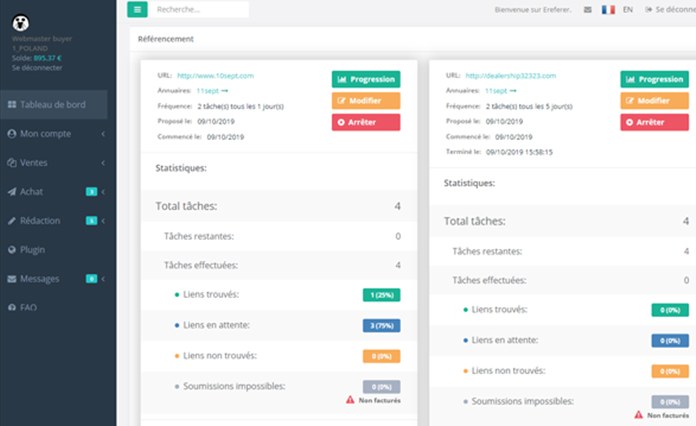The height and width of the screenshot is (426, 696).
Task: Open the envelope mail icon in top bar
Action: [587, 10]
